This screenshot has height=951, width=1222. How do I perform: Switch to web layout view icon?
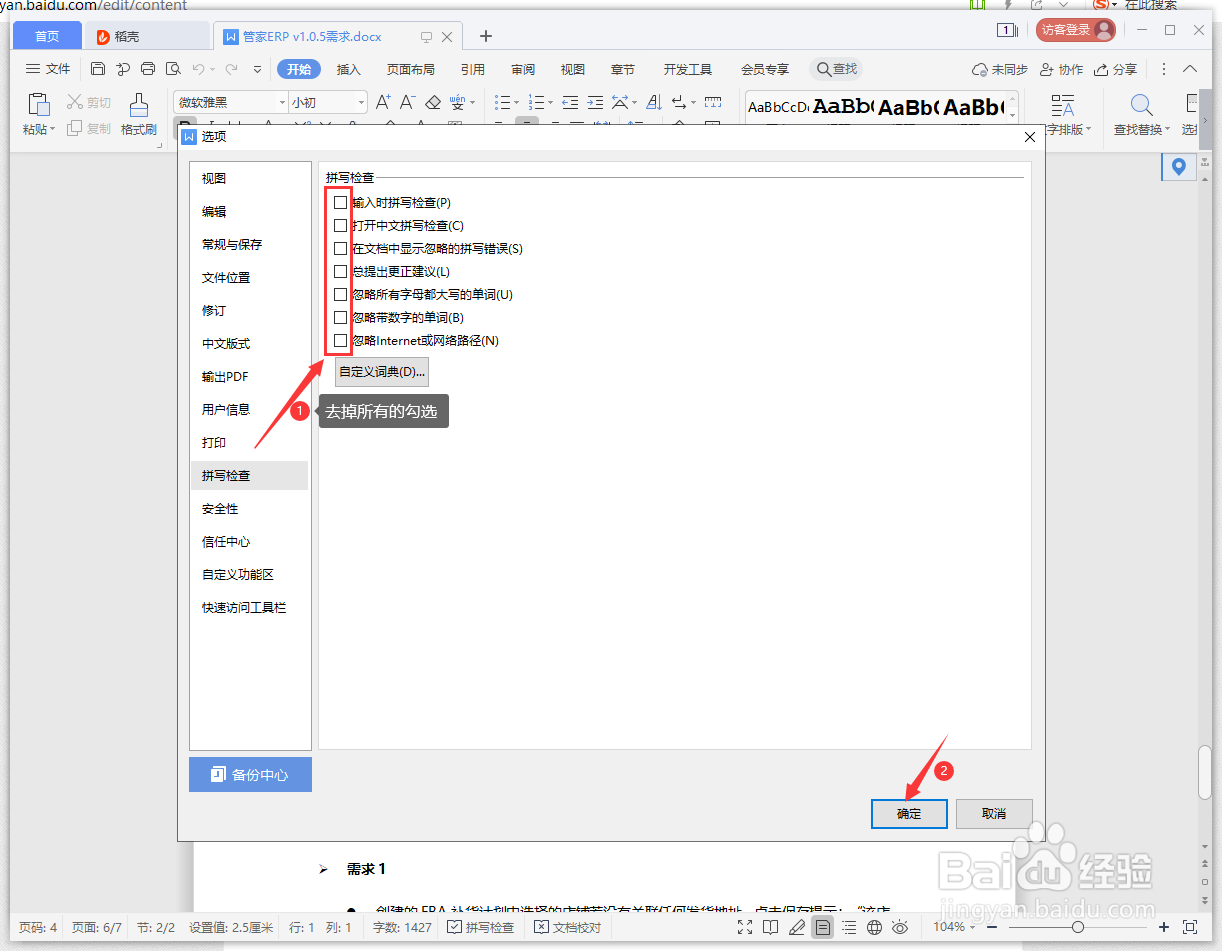875,927
